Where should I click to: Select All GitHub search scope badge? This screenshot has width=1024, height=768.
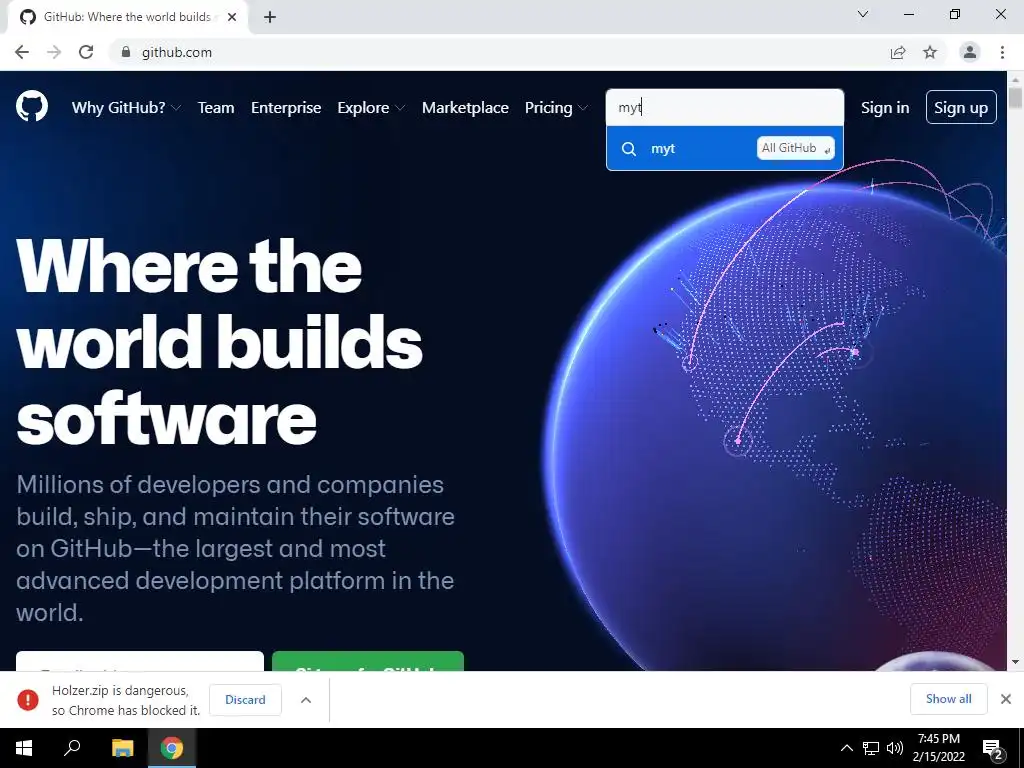click(795, 148)
